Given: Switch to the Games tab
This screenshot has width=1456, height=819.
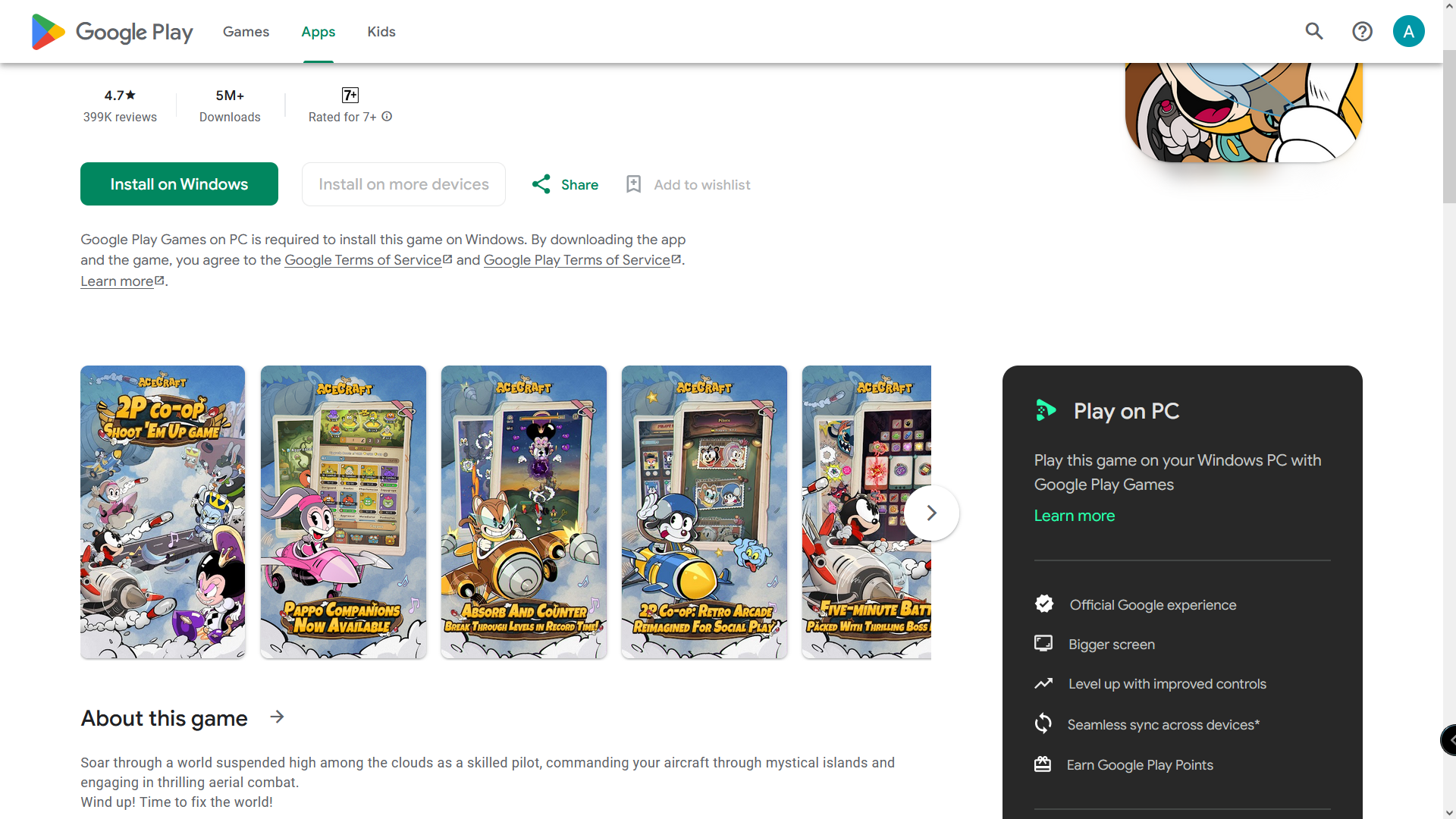Looking at the screenshot, I should [x=246, y=31].
